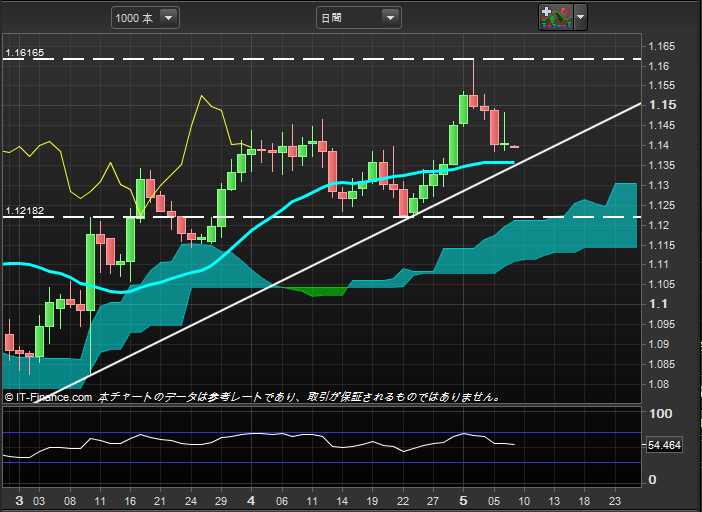Click the 1.145 price axis label
This screenshot has width=702, height=512.
coord(662,125)
